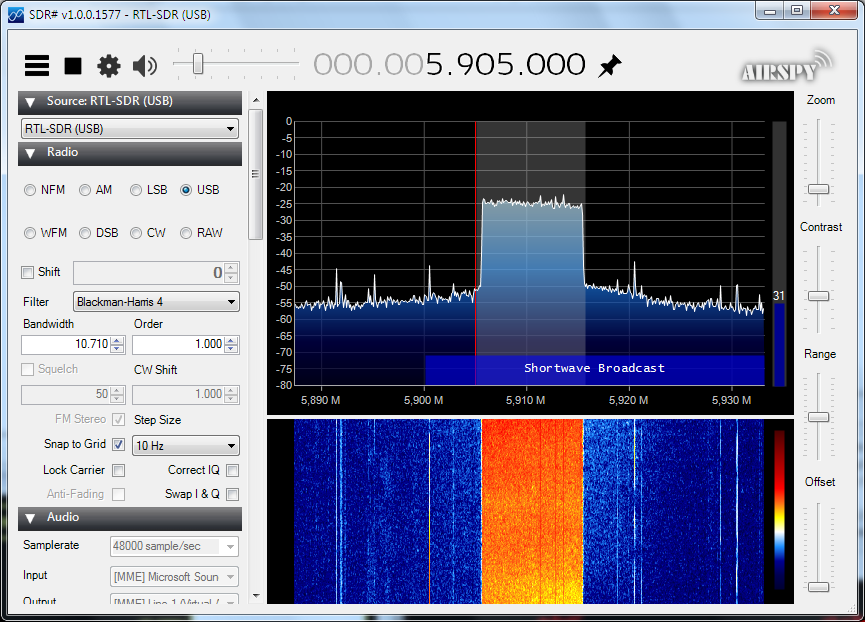This screenshot has width=865, height=622.
Task: Click the Bandwidth field showing 10.710
Action: coord(66,345)
